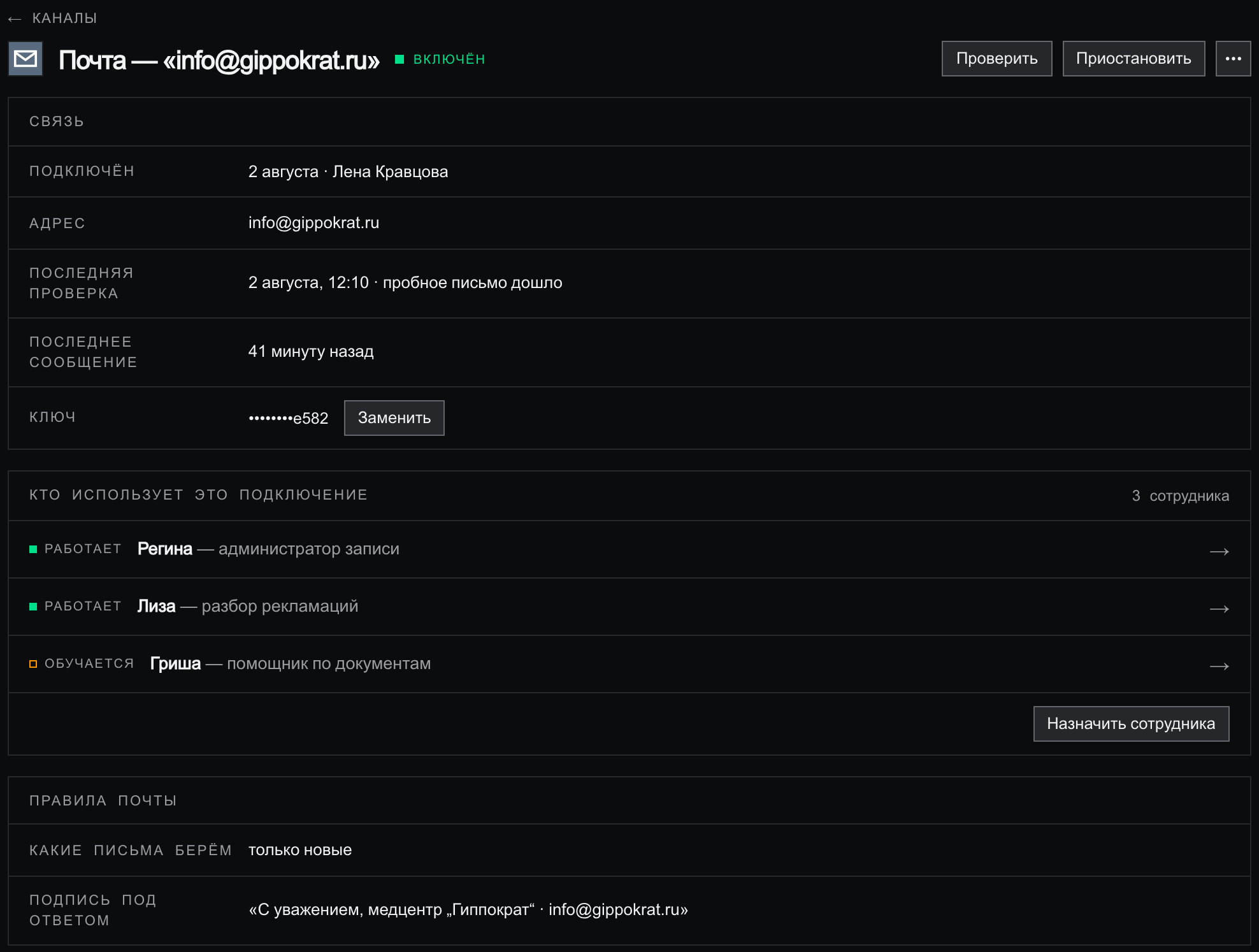Click the '3 сотрудника' count
This screenshot has height=952, width=1259.
coord(1180,496)
